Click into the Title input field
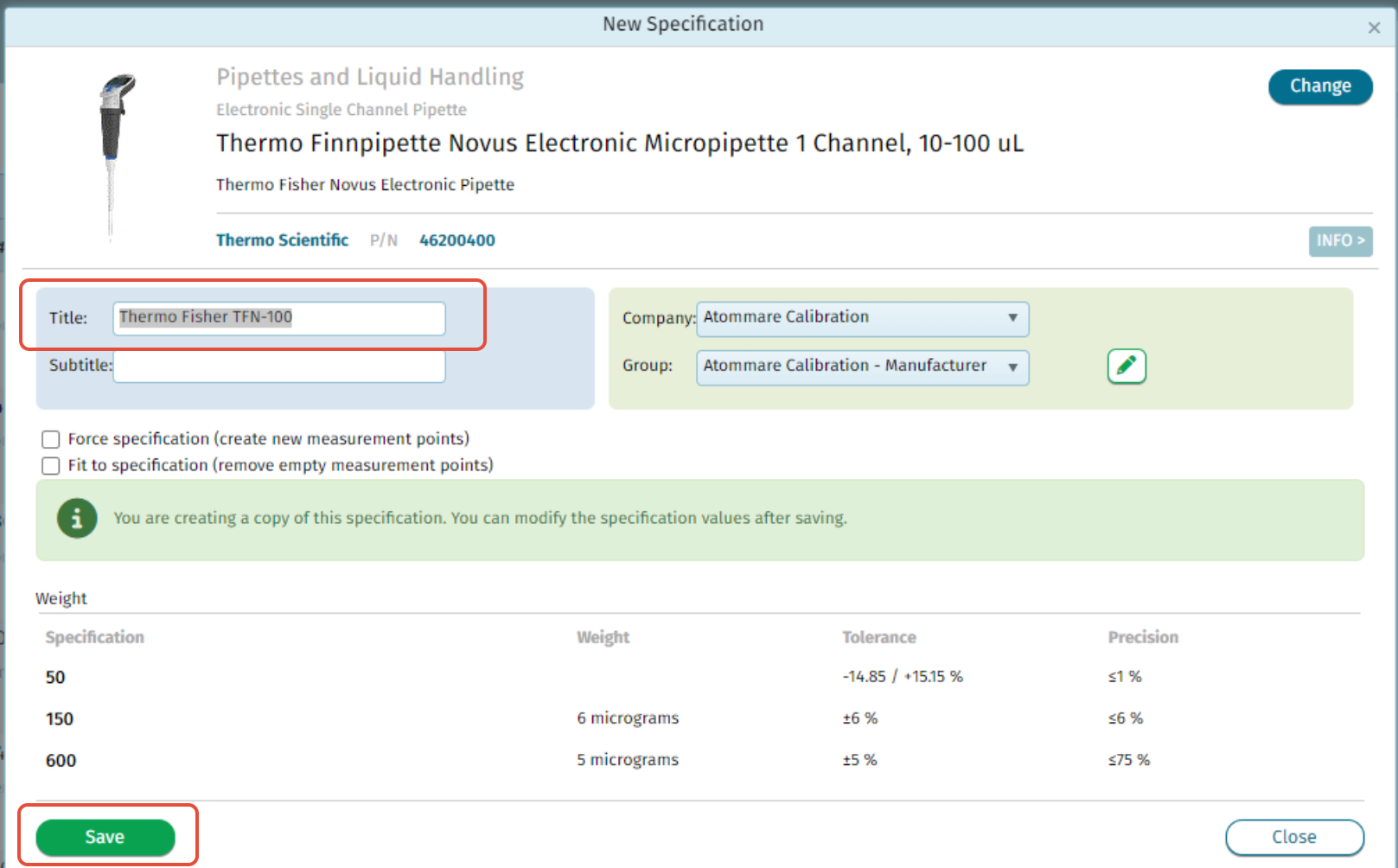 coord(279,317)
